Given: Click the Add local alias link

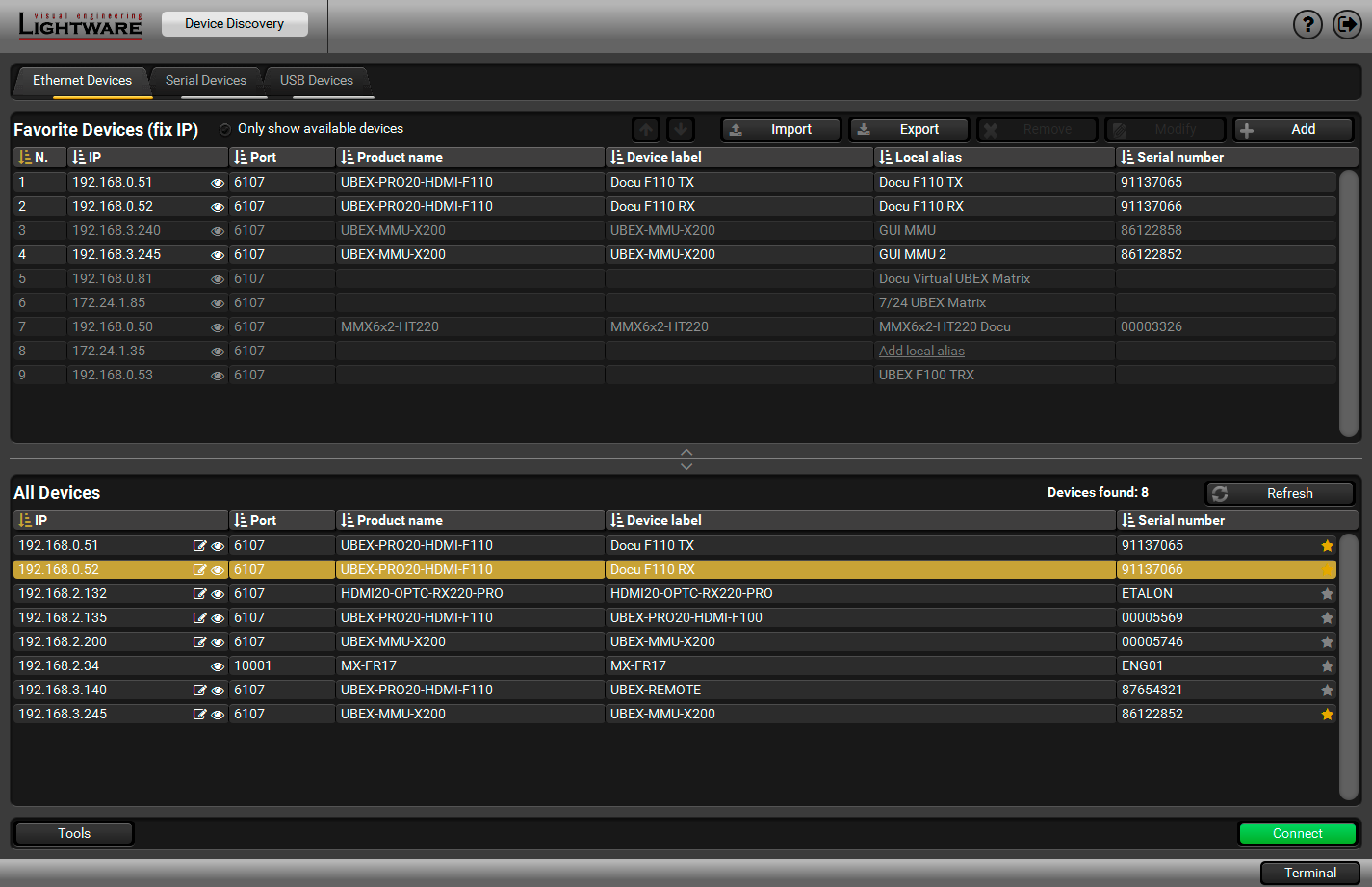Looking at the screenshot, I should coord(921,352).
